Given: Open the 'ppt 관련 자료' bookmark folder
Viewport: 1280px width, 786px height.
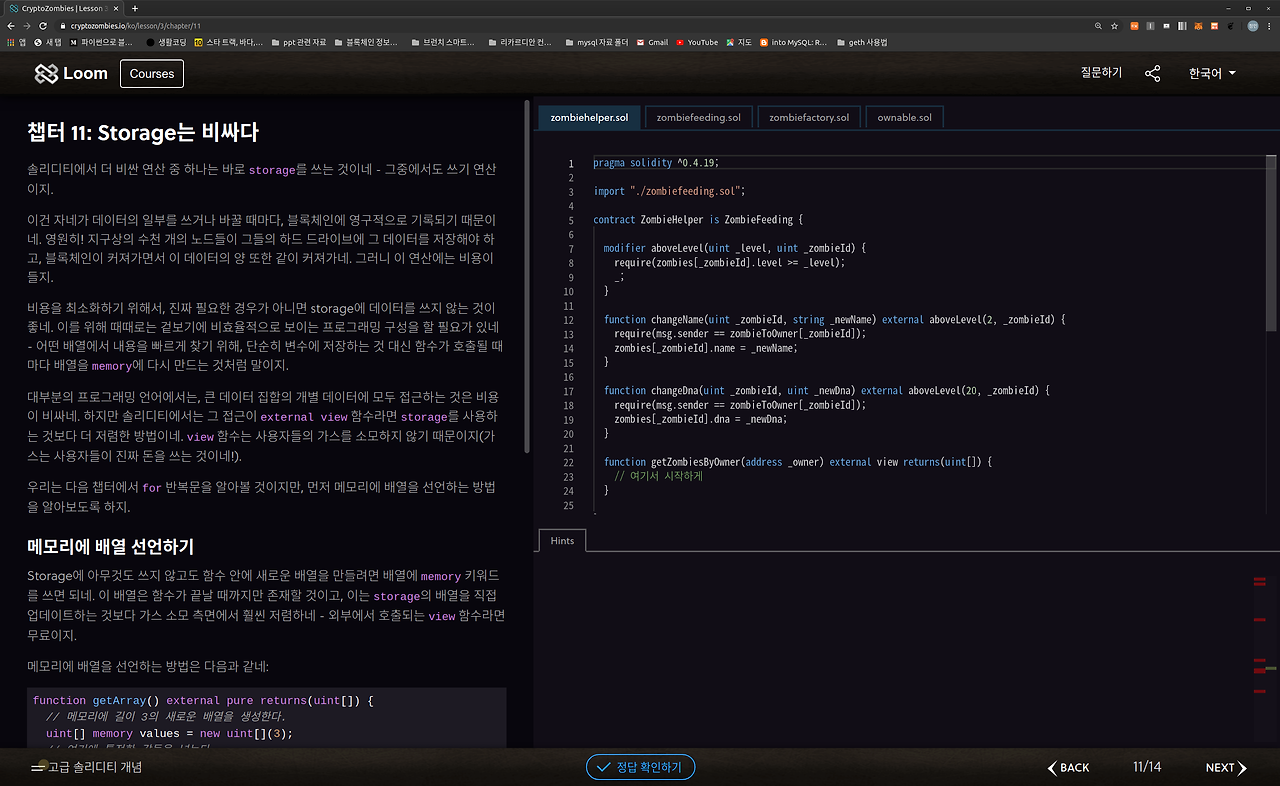Looking at the screenshot, I should point(298,42).
